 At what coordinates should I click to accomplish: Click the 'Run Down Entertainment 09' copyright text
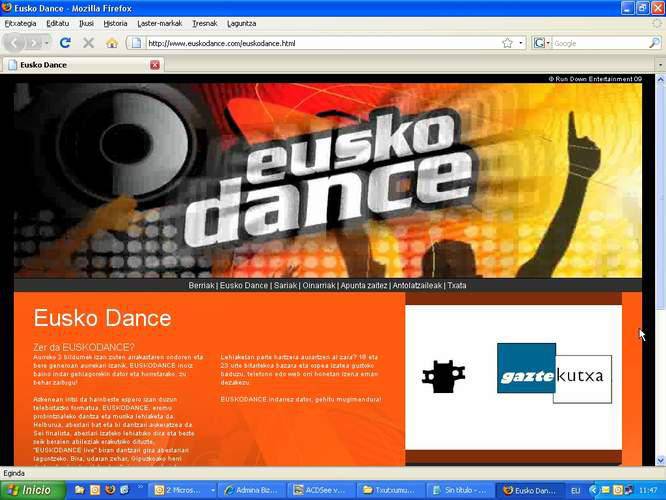tap(595, 79)
